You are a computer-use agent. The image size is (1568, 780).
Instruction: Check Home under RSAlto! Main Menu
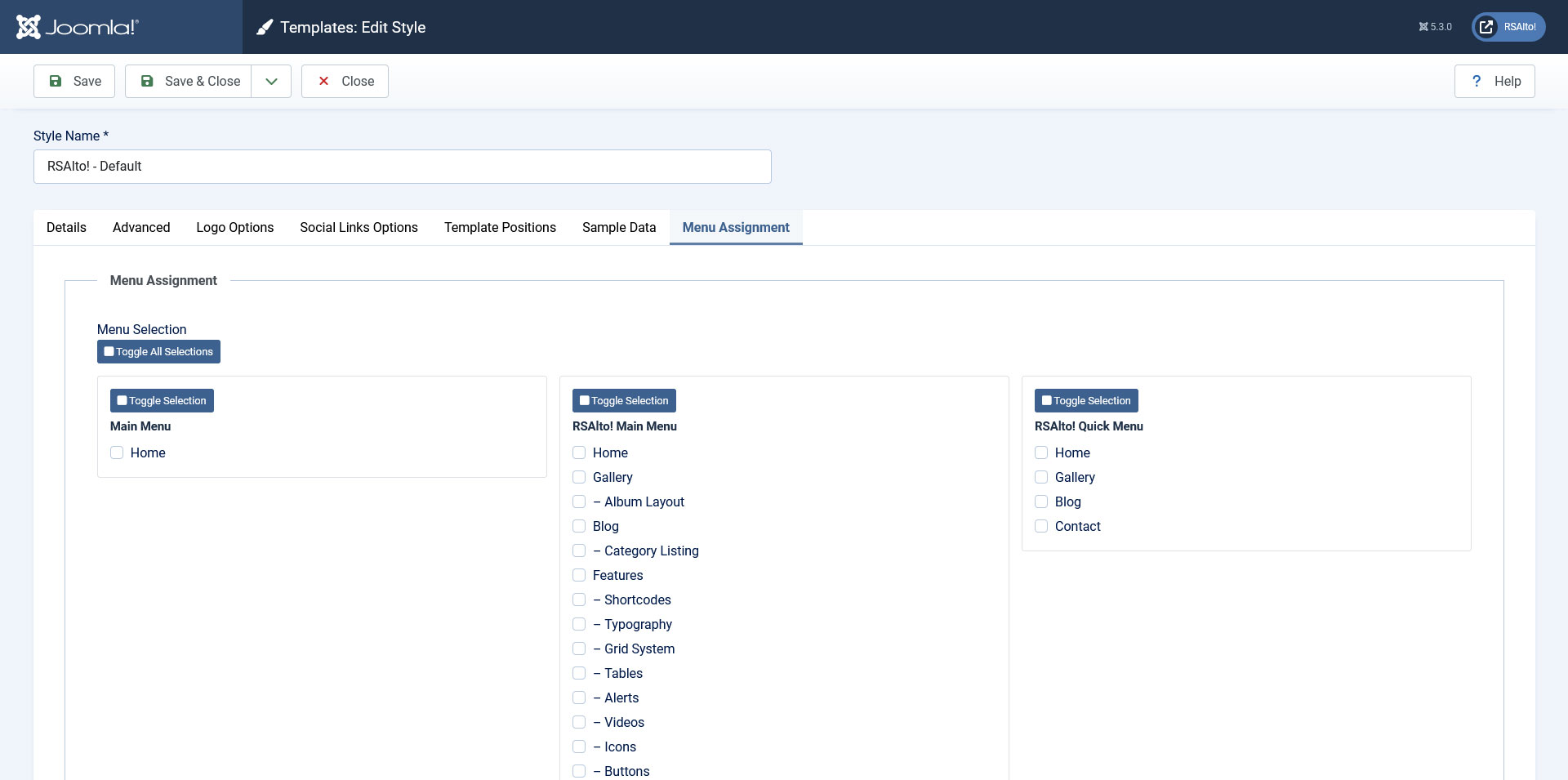click(579, 452)
